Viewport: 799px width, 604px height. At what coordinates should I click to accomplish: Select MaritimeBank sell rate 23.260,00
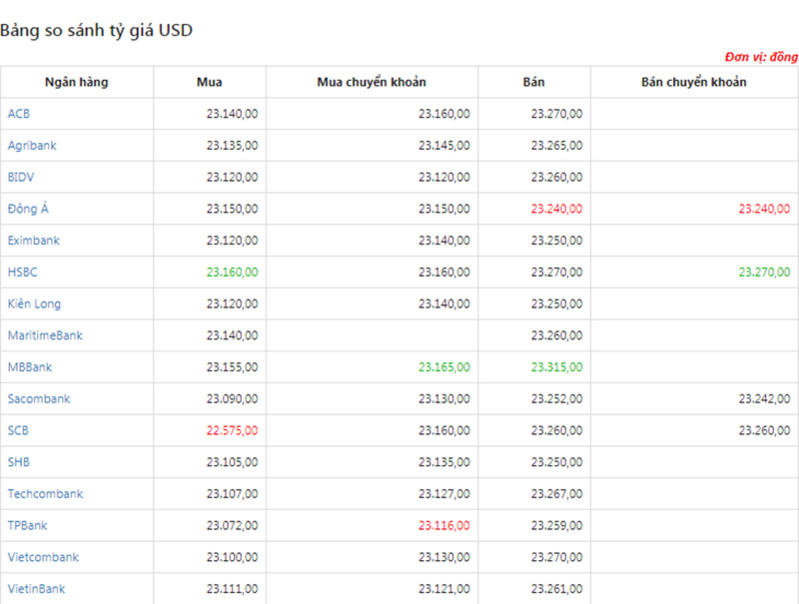(556, 335)
